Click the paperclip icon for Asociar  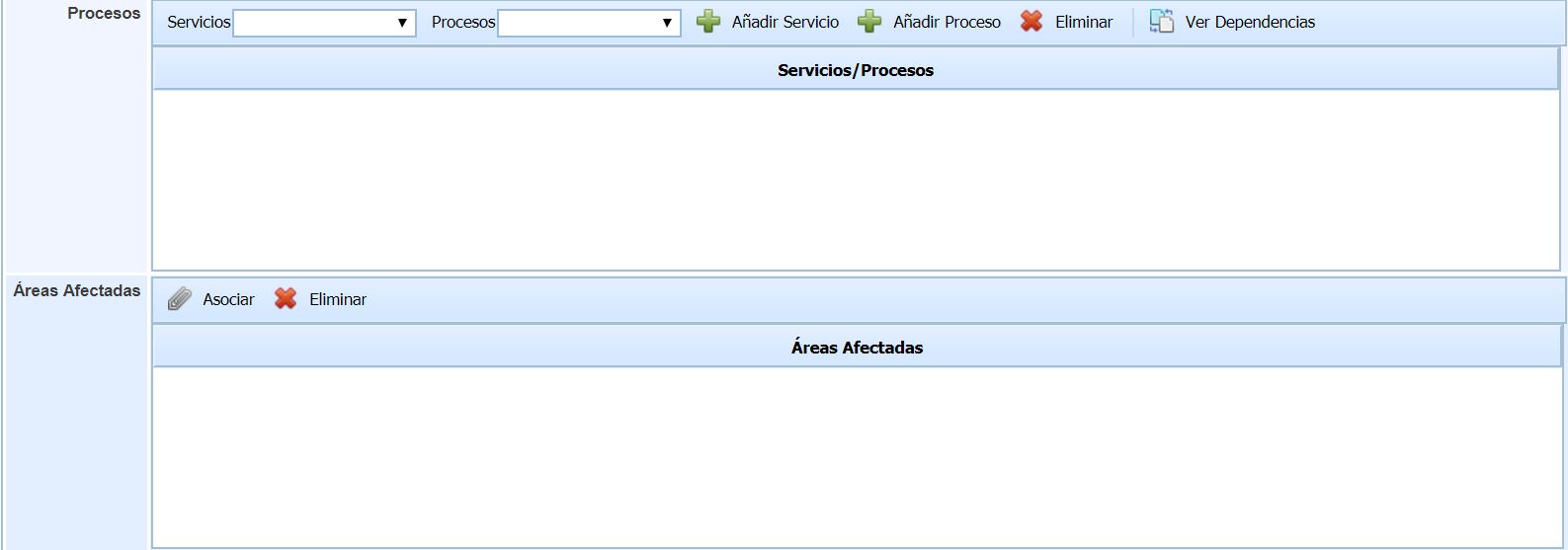(x=179, y=299)
